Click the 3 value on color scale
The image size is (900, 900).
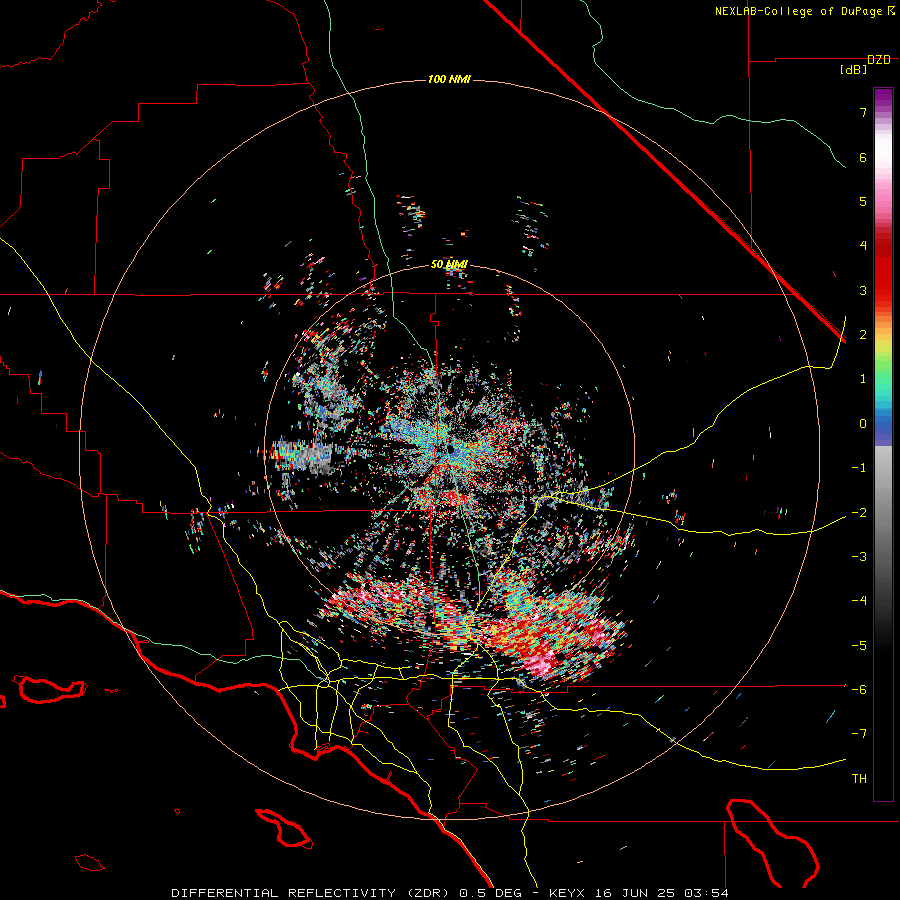(x=863, y=290)
